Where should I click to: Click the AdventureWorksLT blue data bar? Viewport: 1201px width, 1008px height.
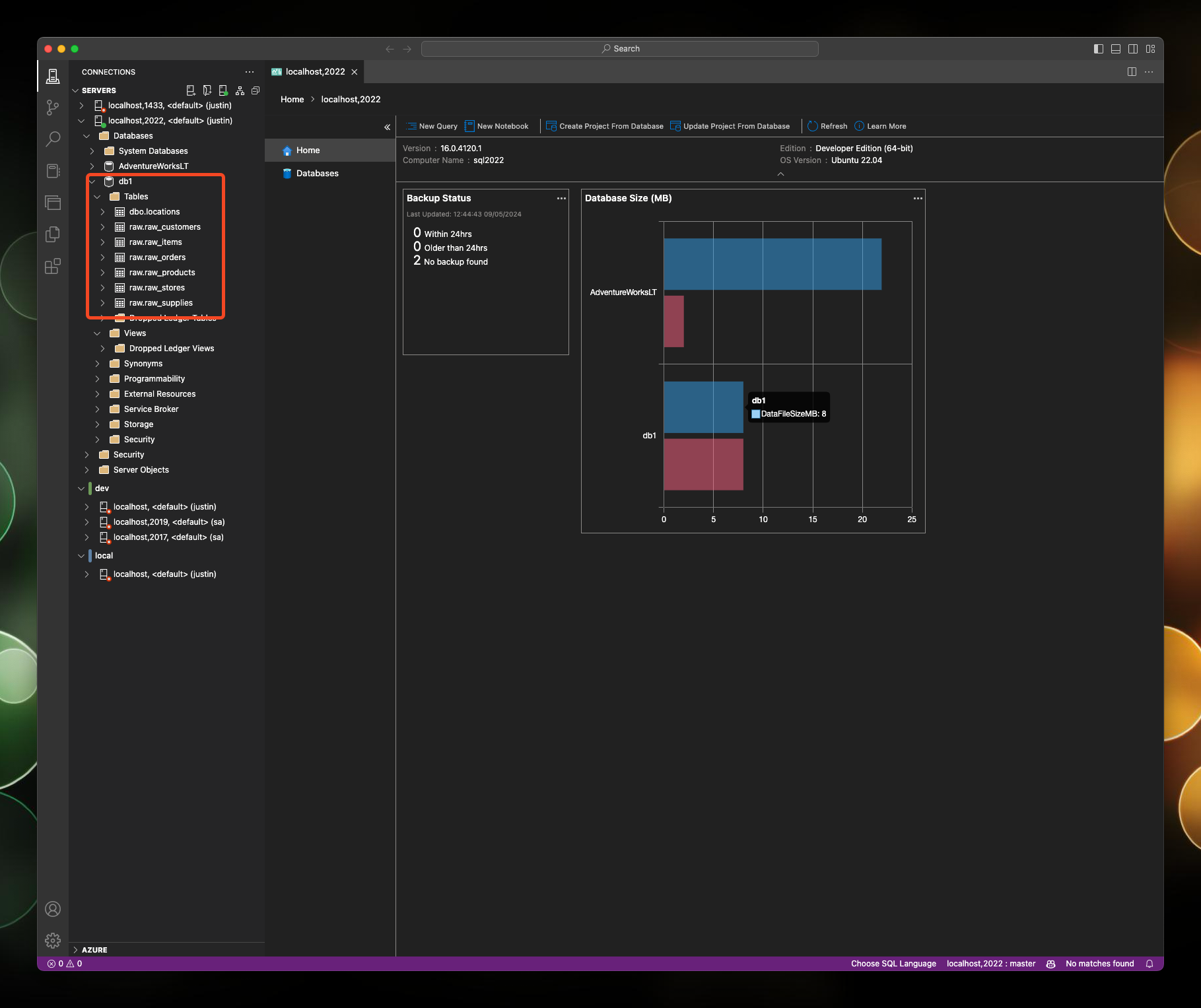(772, 264)
